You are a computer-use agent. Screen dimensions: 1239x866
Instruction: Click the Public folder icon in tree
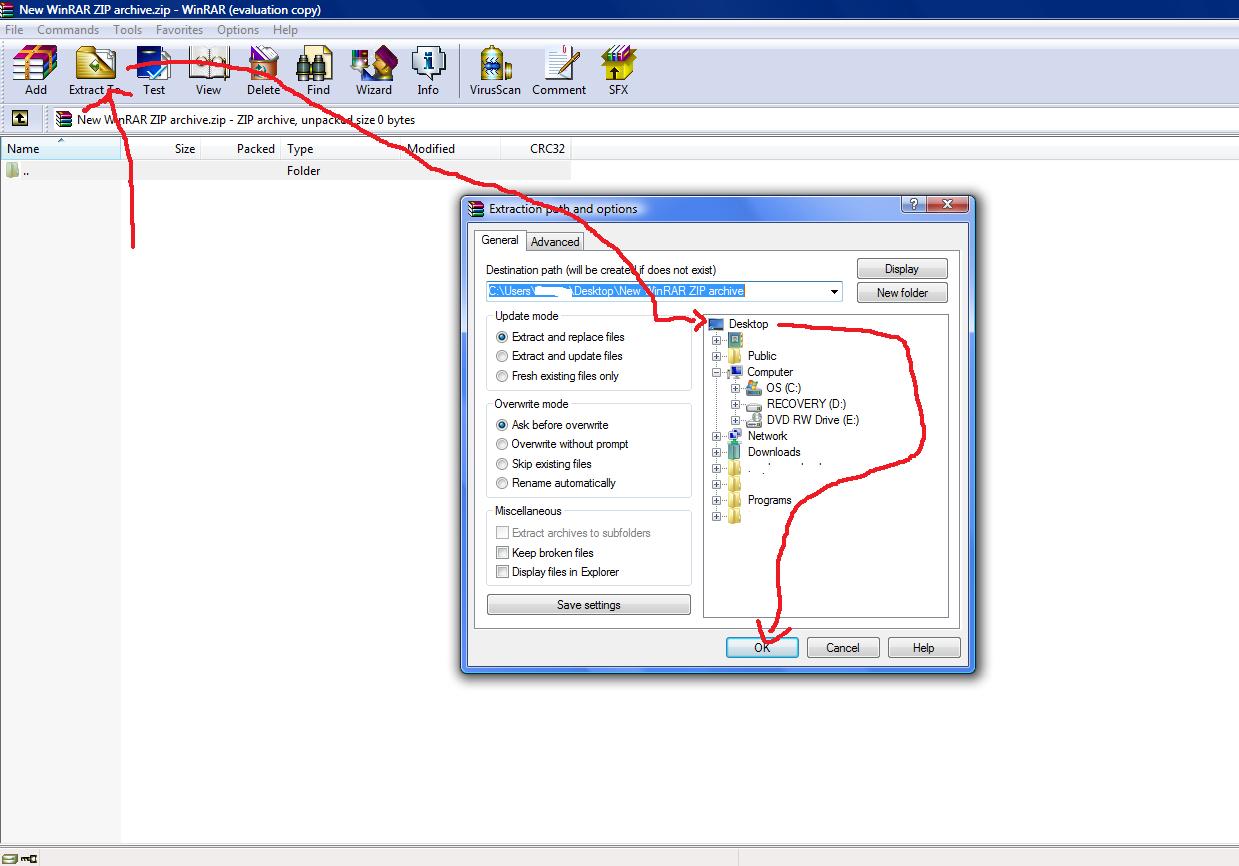tap(735, 356)
